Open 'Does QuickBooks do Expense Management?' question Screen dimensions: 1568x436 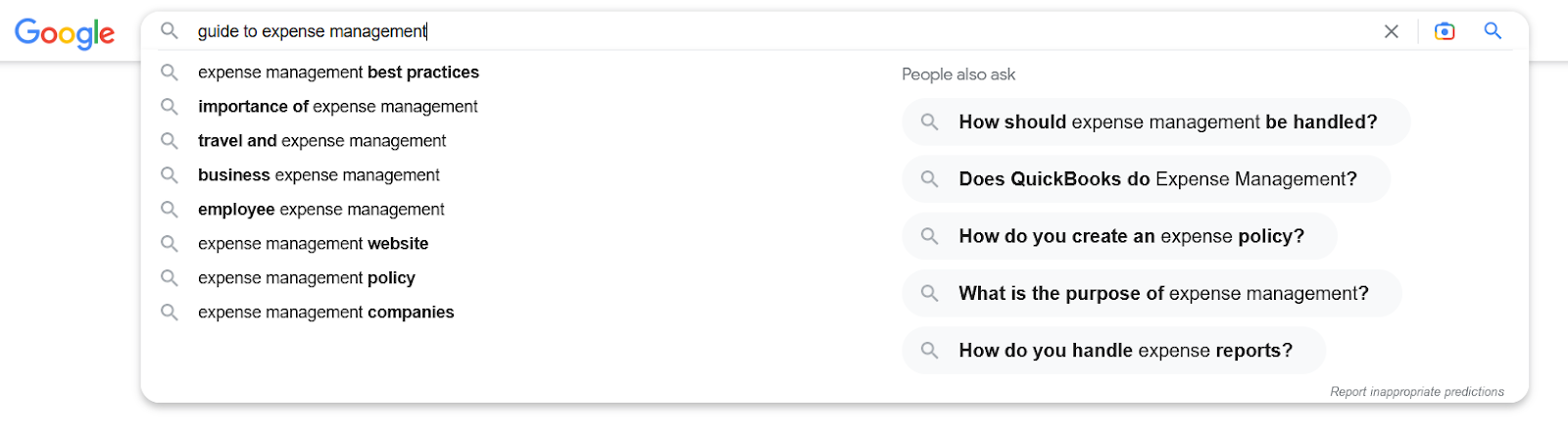coord(1157,179)
